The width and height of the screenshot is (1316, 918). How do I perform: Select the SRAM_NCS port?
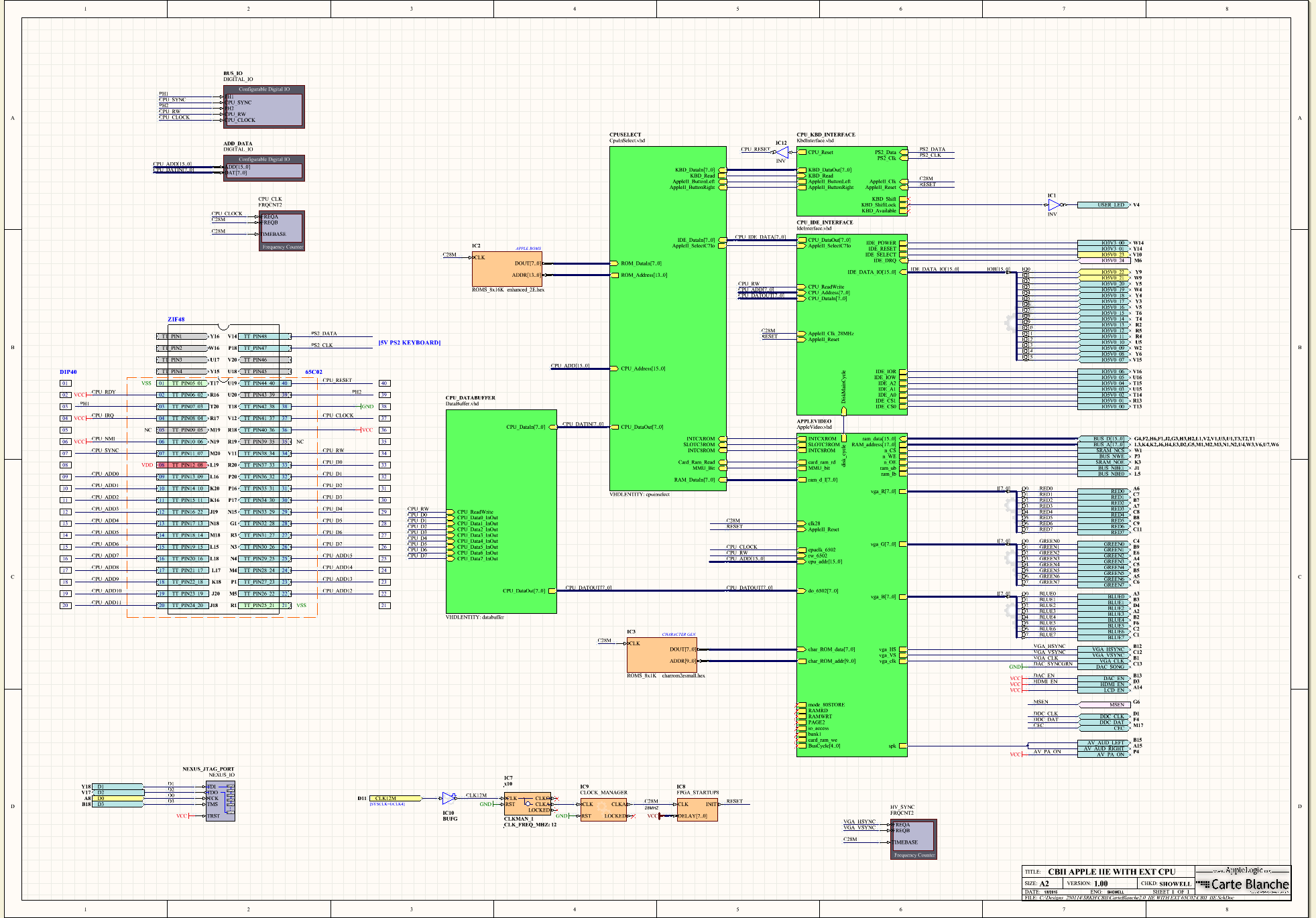point(1103,450)
